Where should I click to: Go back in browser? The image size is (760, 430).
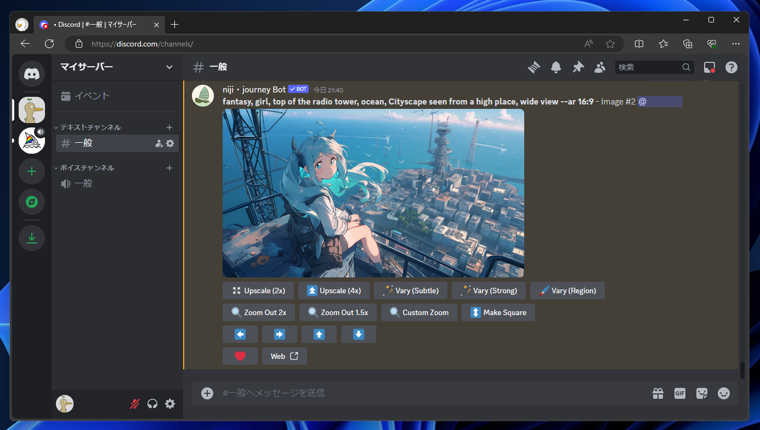tap(25, 44)
